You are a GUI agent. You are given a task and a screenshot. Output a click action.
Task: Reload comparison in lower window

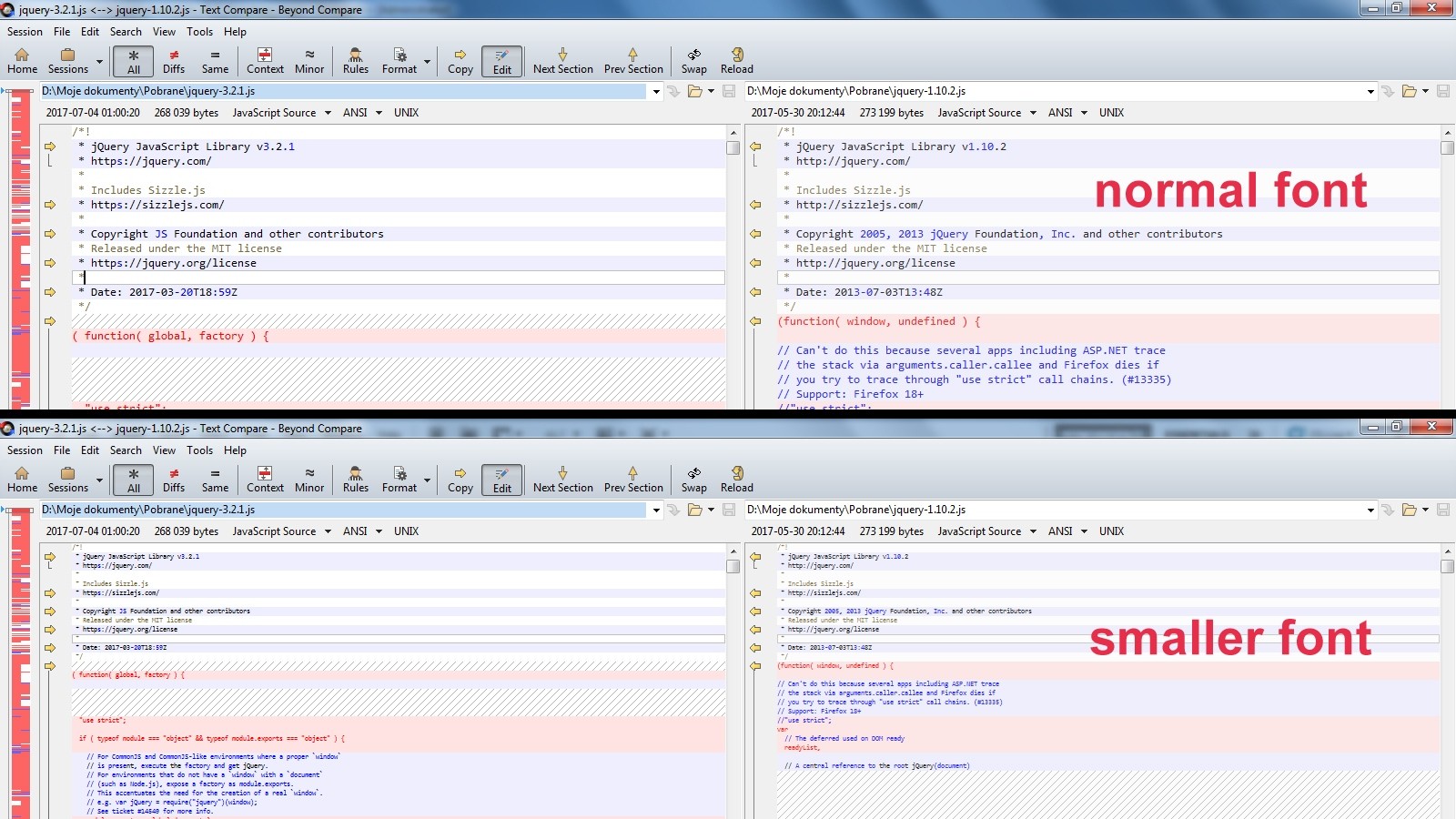[737, 480]
